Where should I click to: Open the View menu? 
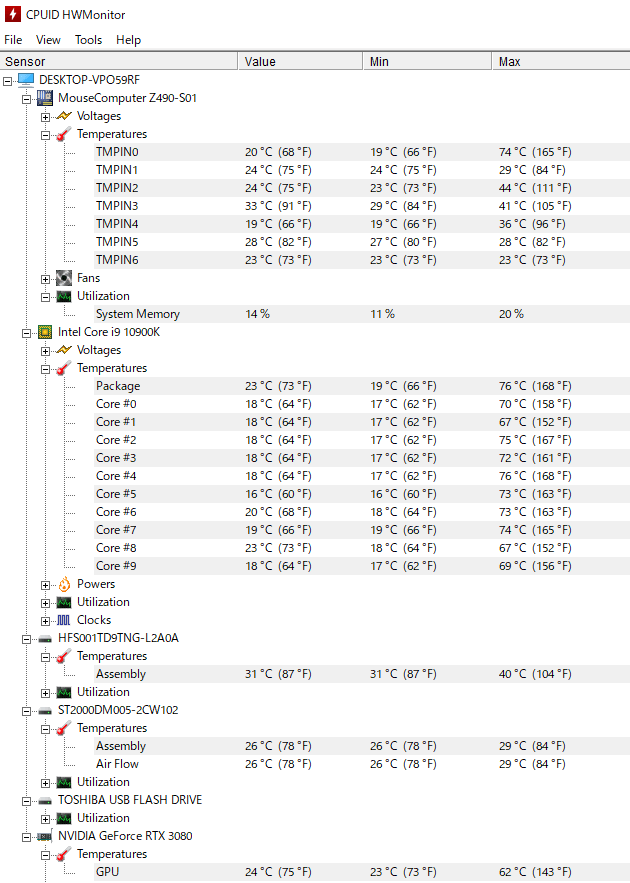click(48, 40)
